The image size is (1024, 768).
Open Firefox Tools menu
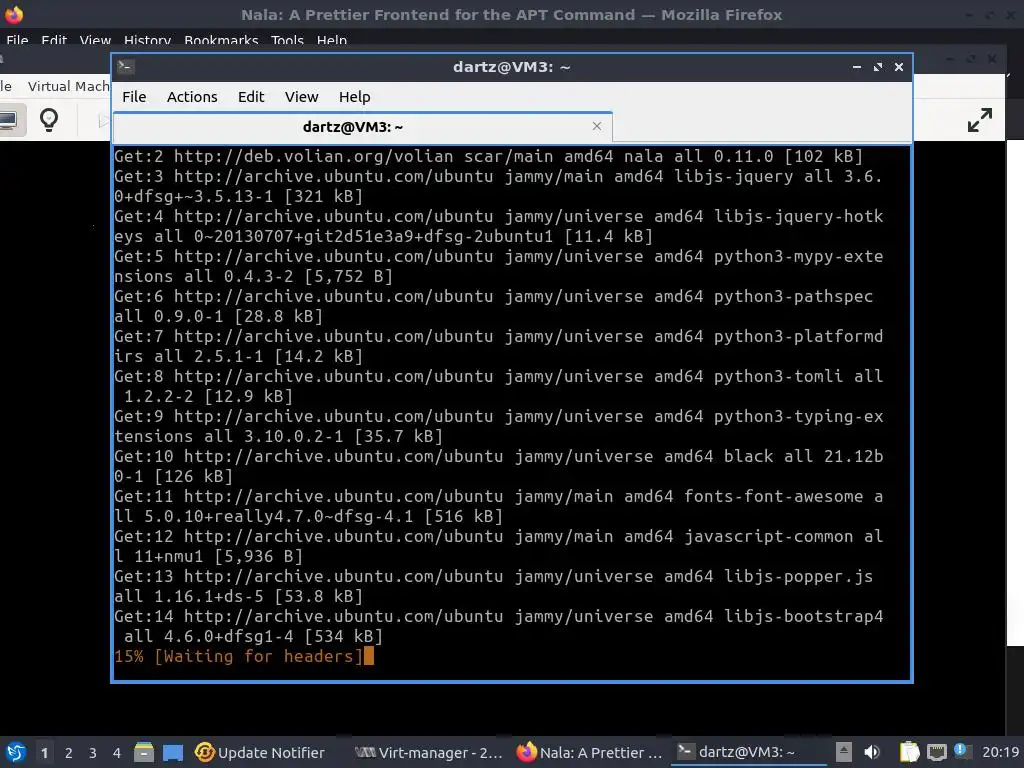[x=287, y=40]
